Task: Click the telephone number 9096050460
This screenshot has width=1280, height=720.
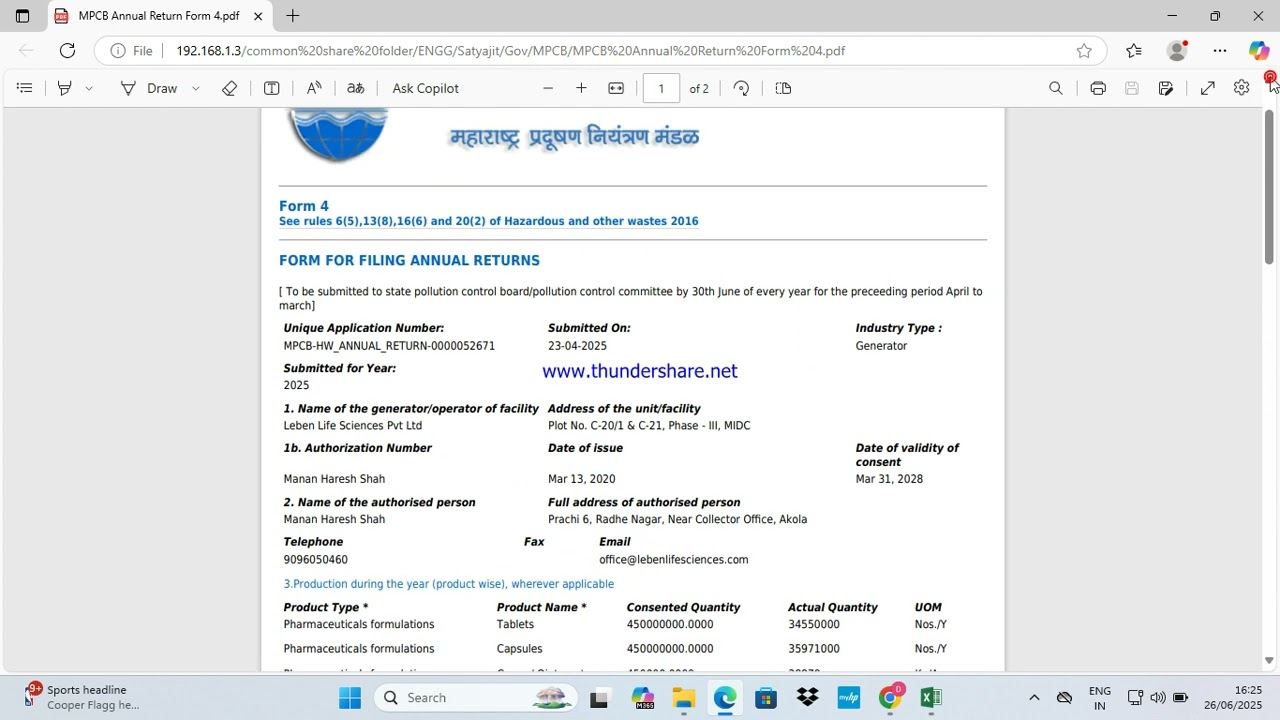Action: point(316,560)
